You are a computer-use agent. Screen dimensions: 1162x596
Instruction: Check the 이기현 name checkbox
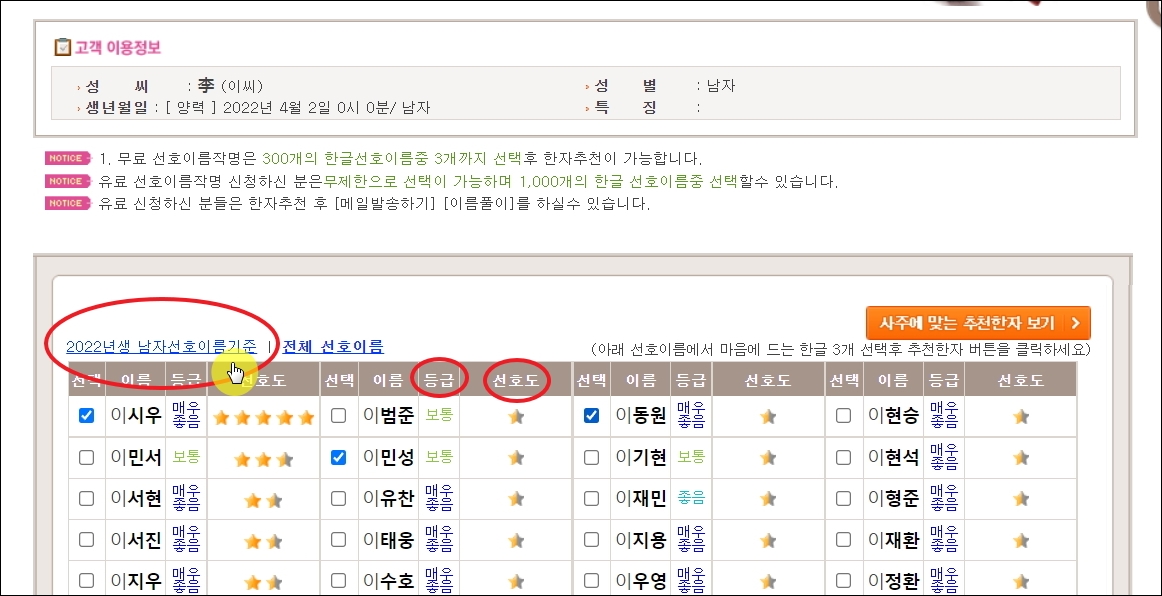591,457
